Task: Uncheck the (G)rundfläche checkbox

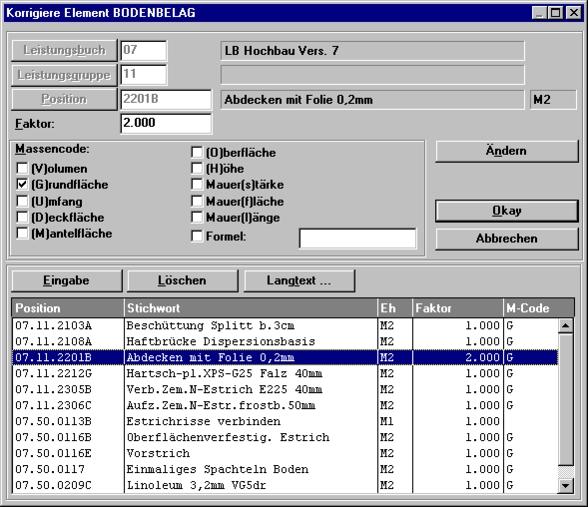Action: 22,184
